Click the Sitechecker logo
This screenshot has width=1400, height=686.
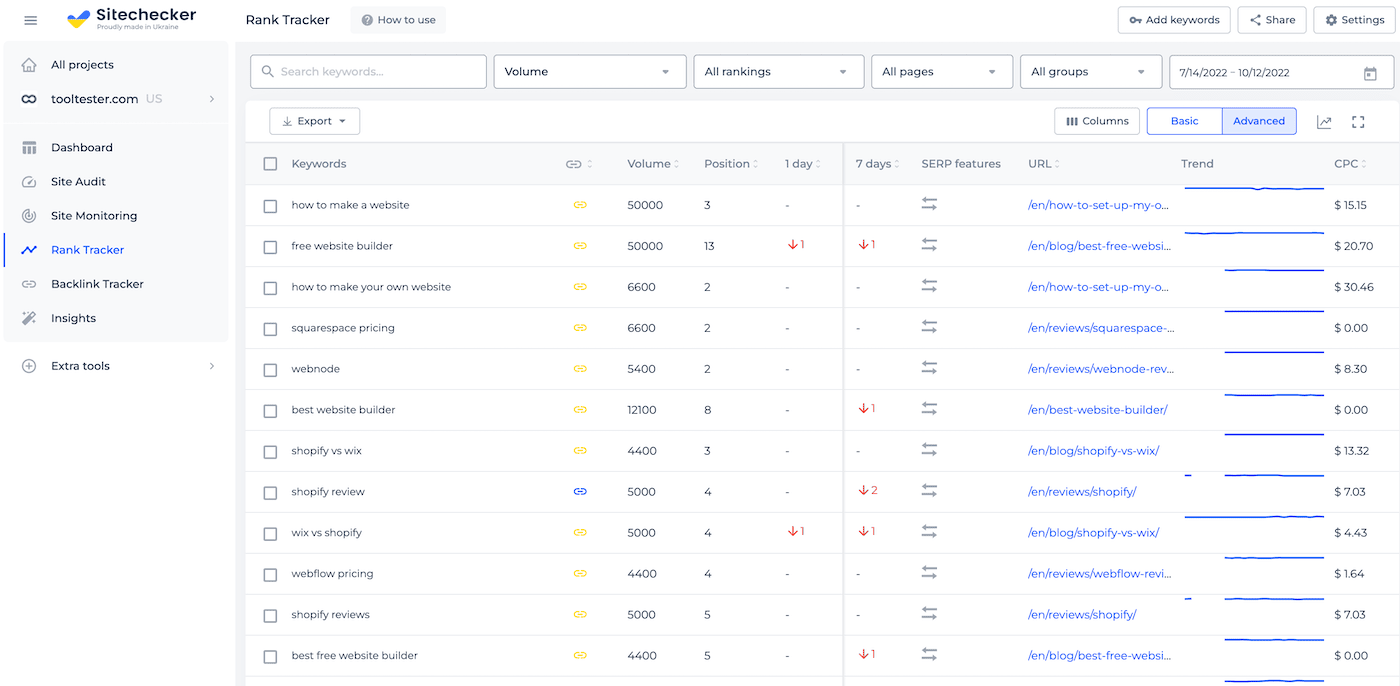click(131, 19)
